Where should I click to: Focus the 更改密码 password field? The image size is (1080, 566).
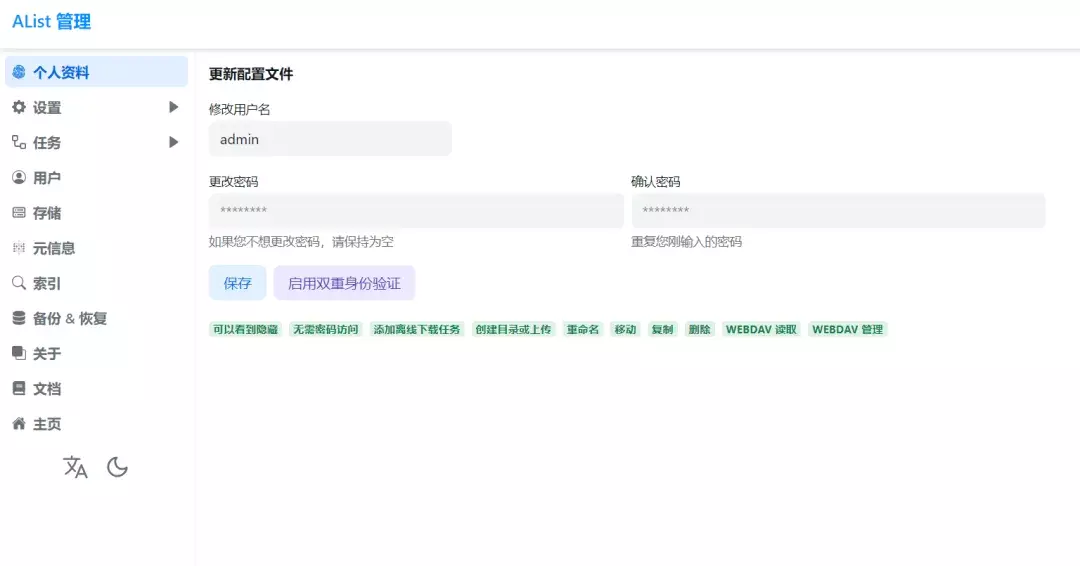(x=416, y=210)
